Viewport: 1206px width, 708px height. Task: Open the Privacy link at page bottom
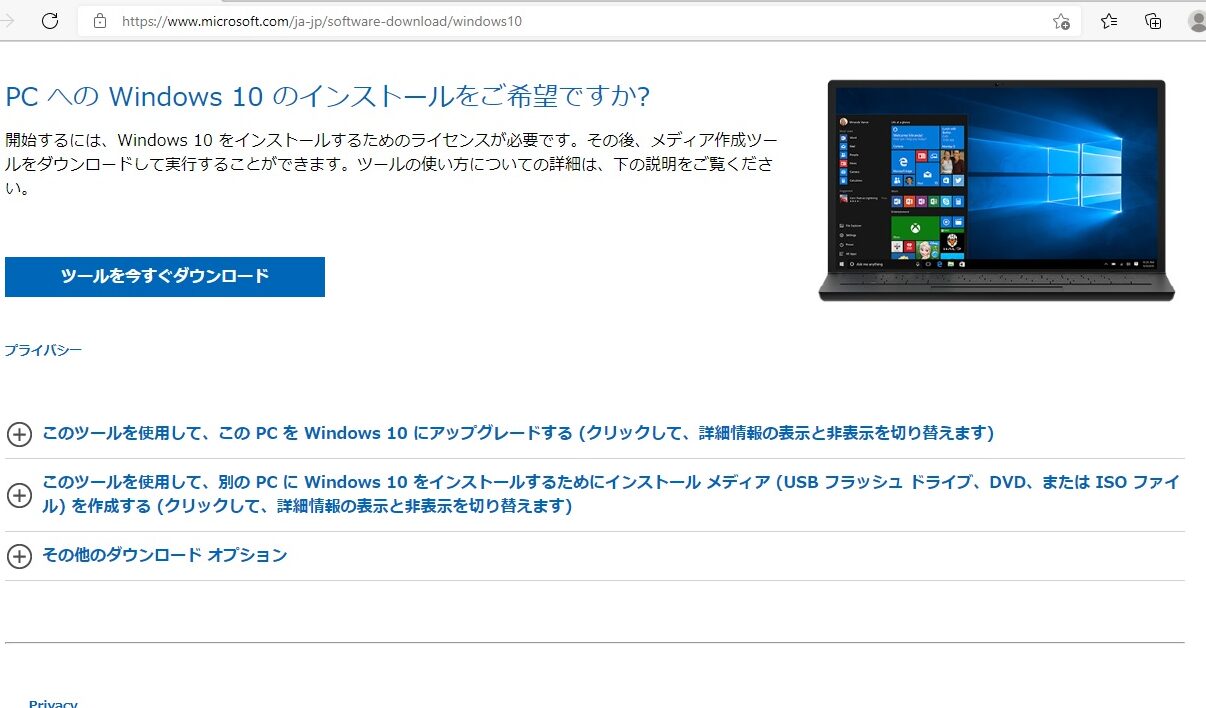coord(53,704)
